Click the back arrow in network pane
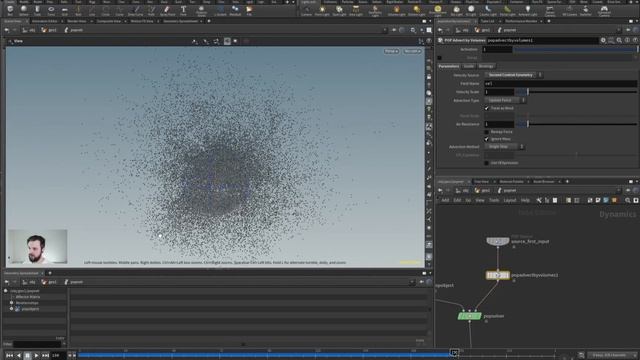Screen dimensions: 640x360 point(440,190)
